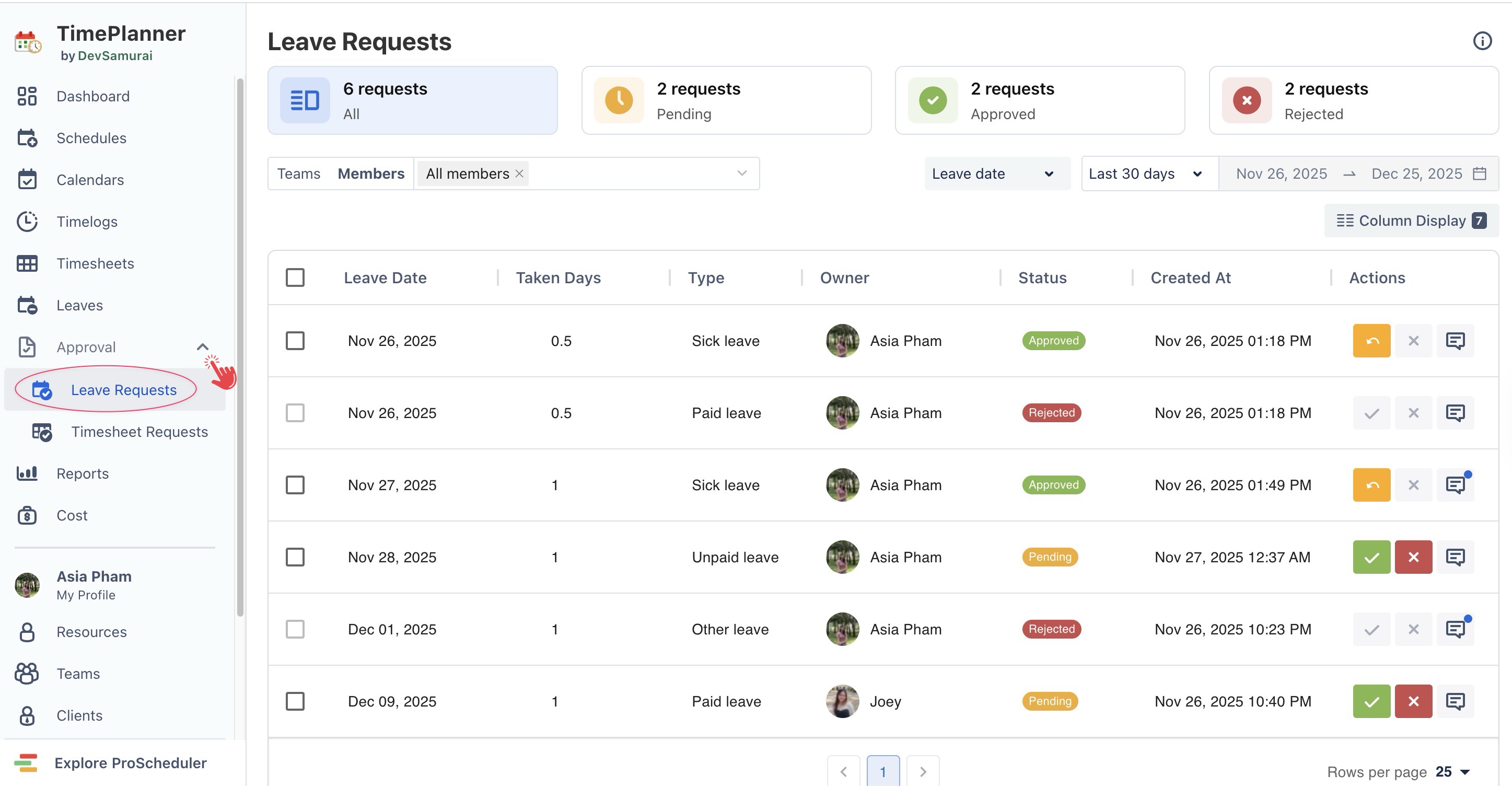Filter by the Pending requests card
Viewport: 1512px width, 787px height.
(x=726, y=100)
